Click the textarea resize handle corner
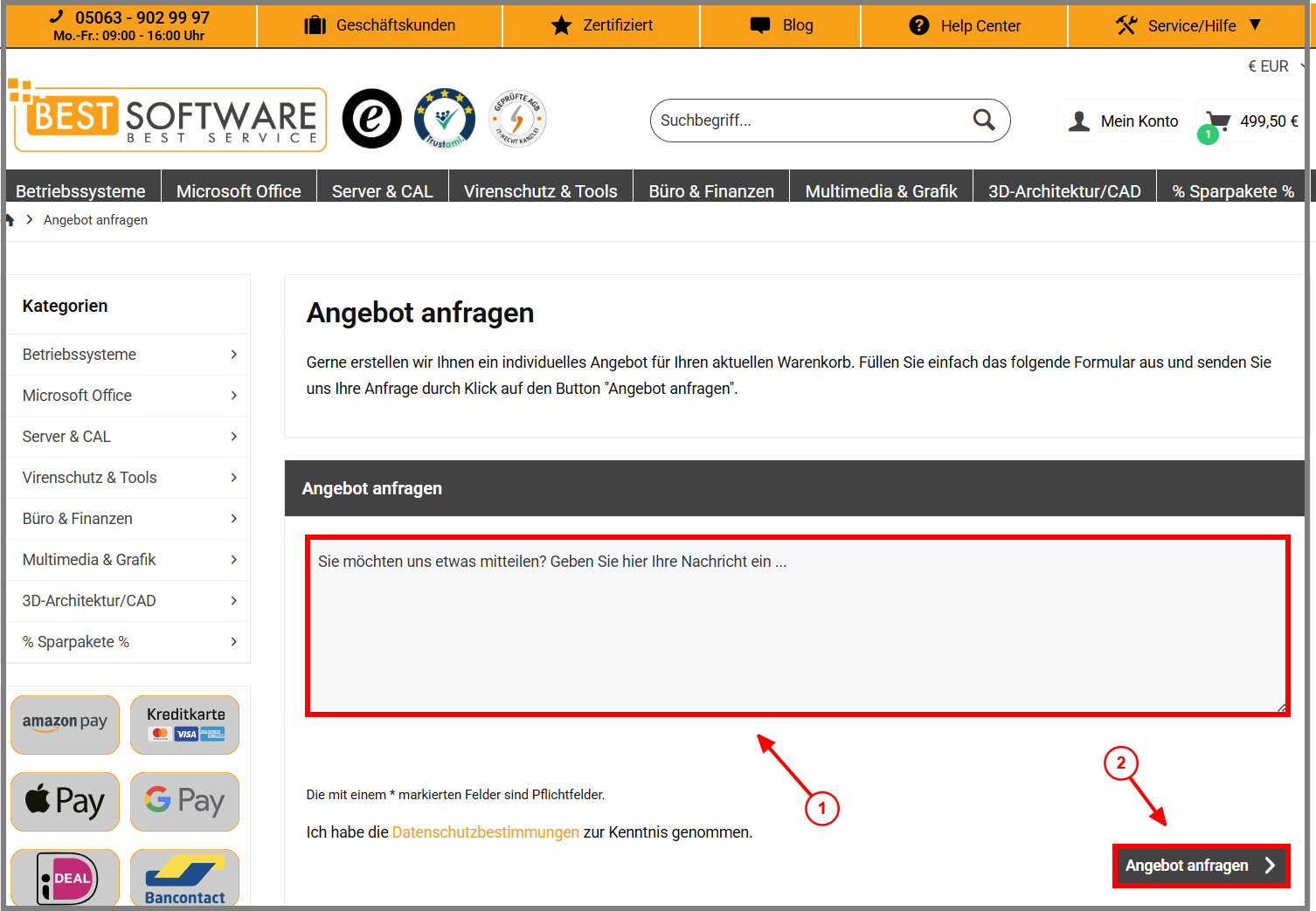The height and width of the screenshot is (911, 1316). [x=1281, y=707]
